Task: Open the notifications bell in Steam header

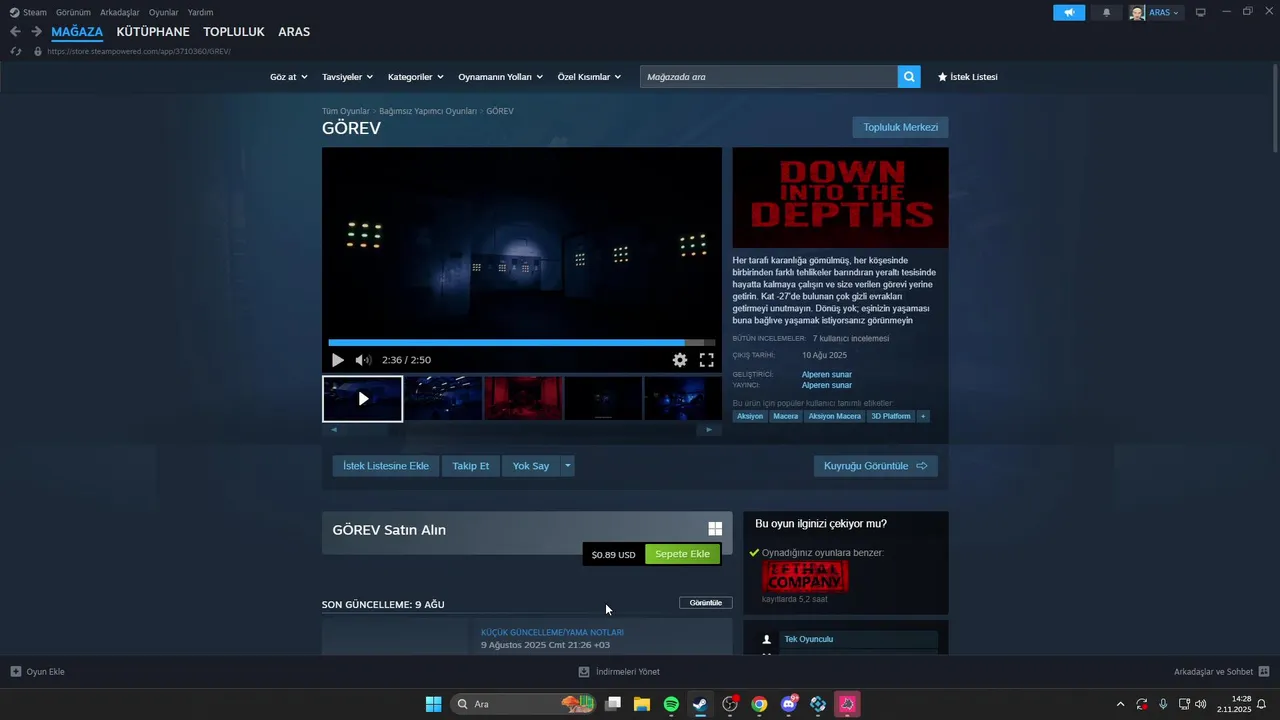Action: click(1106, 13)
